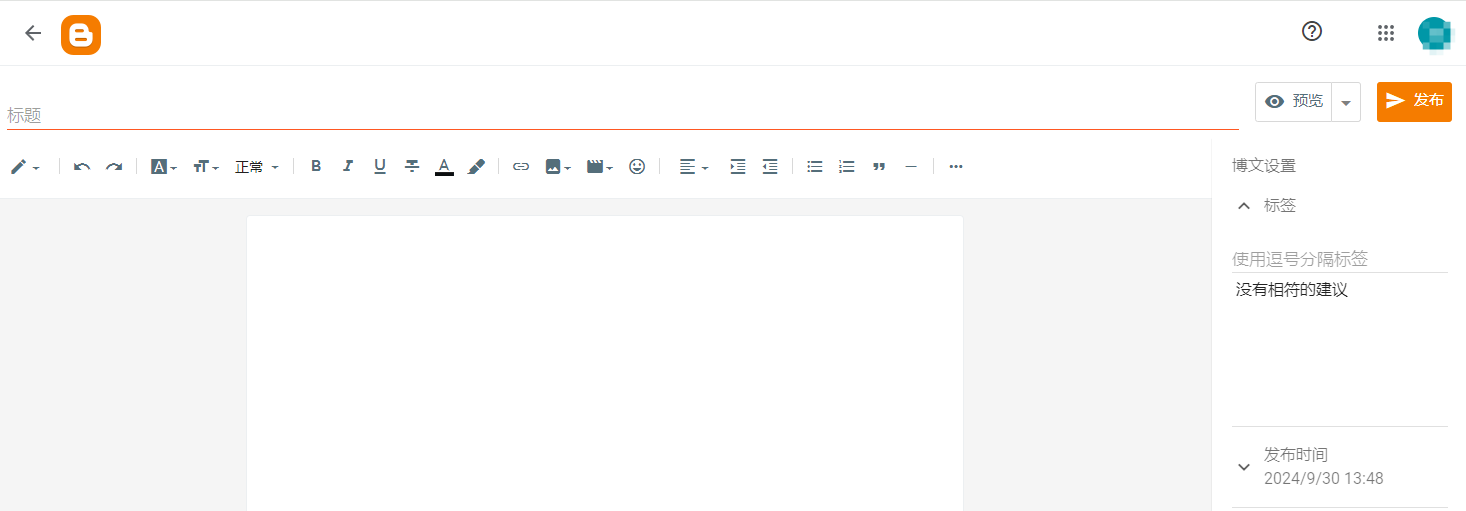This screenshot has height=511, width=1466.
Task: Expand the 发布时间 section
Action: coord(1244,467)
